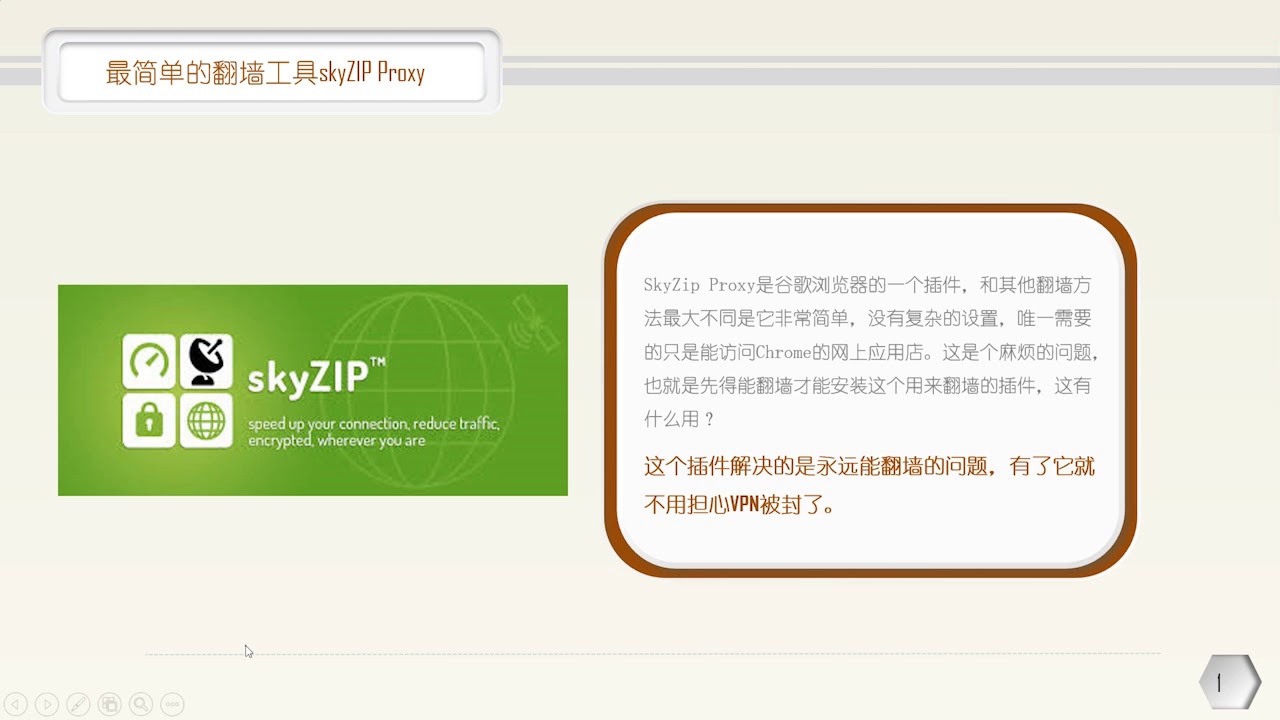Activate the slideshow zoom magnifier
Screen dimensions: 1280x720
pos(141,704)
